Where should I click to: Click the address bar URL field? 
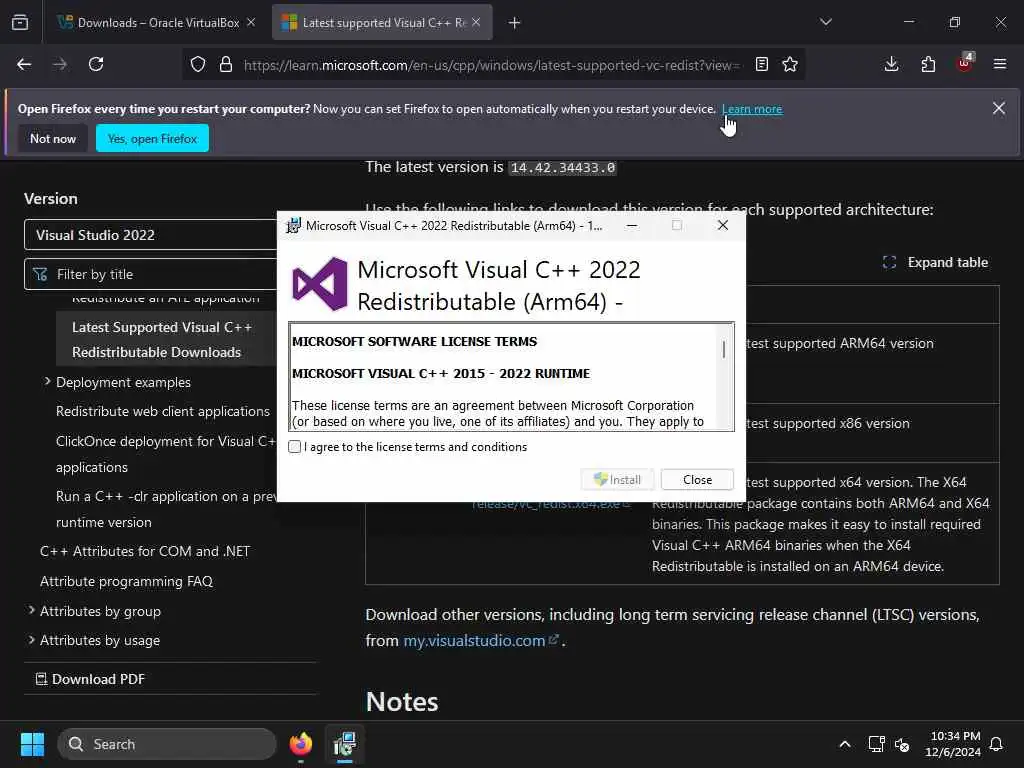pyautogui.click(x=491, y=65)
